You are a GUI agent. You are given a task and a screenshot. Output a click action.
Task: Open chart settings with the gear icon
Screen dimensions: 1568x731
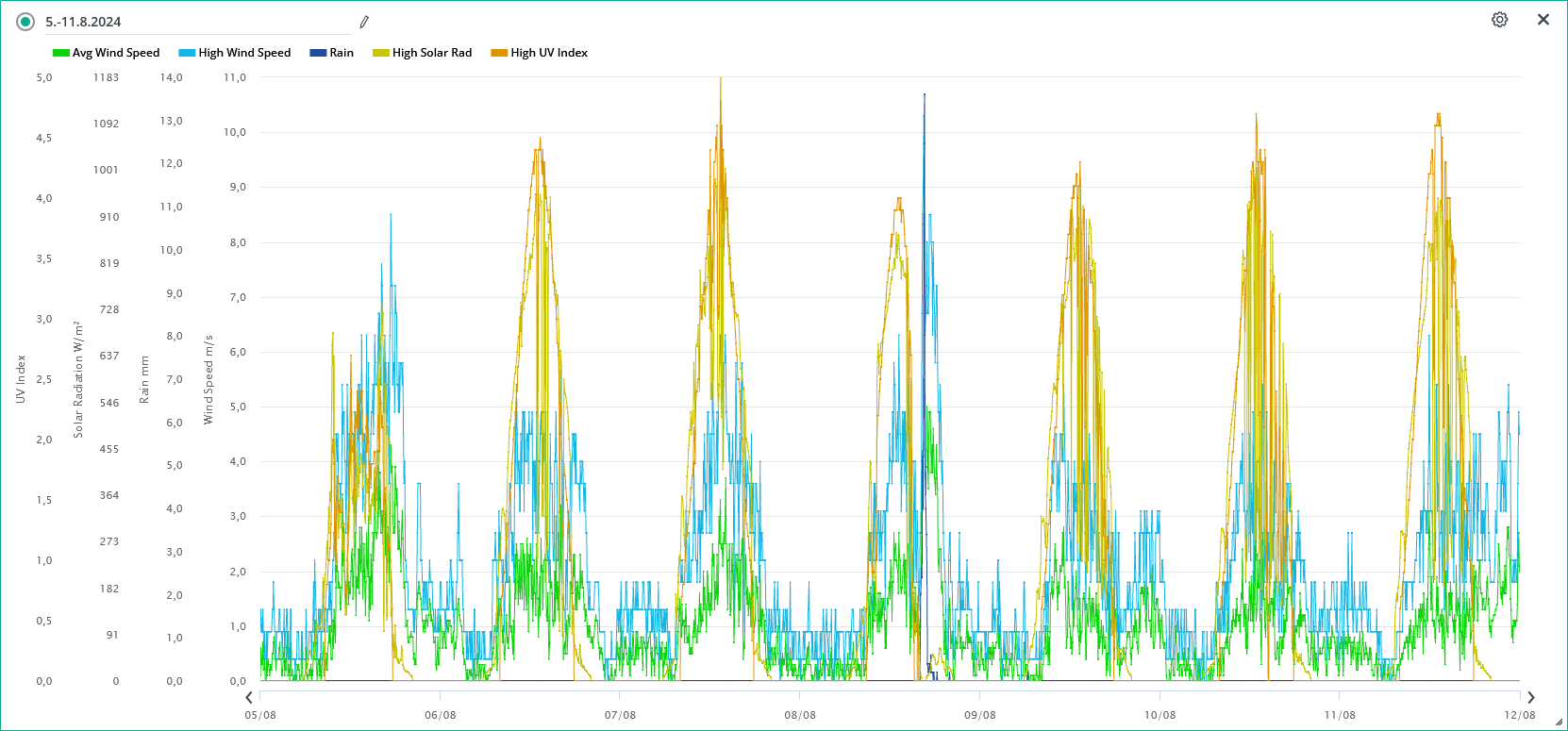click(x=1499, y=20)
